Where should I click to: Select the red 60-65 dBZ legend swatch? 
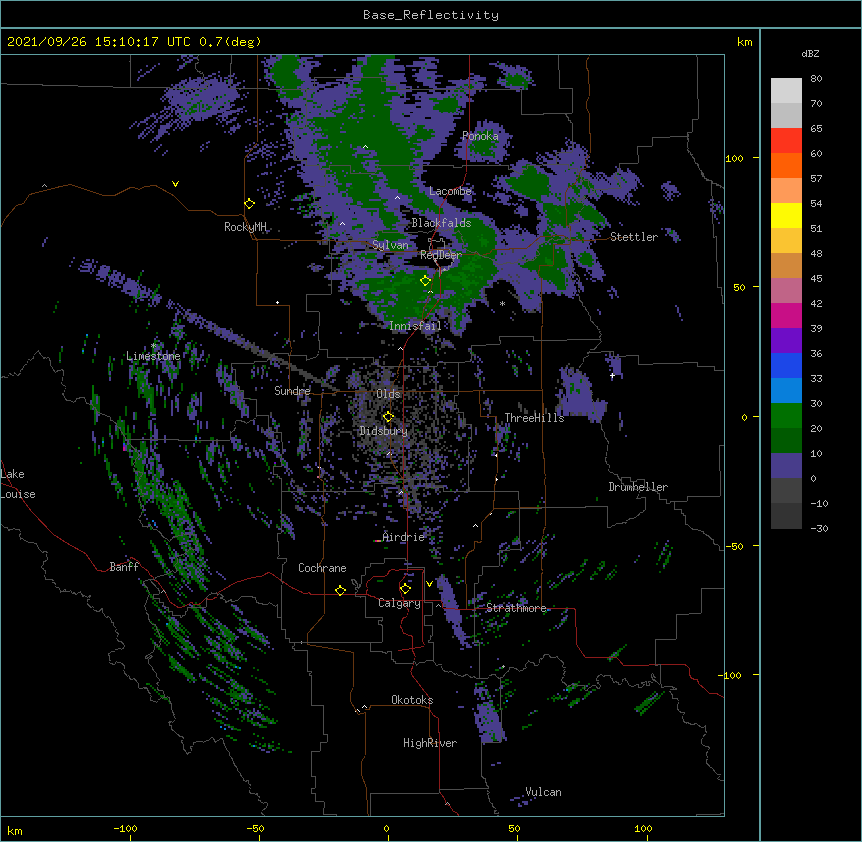786,141
